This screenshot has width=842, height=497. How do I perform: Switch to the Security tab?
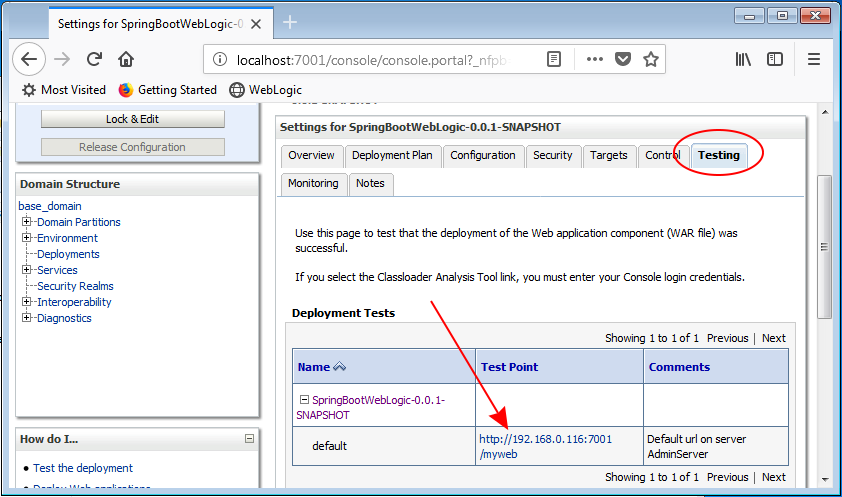[553, 156]
